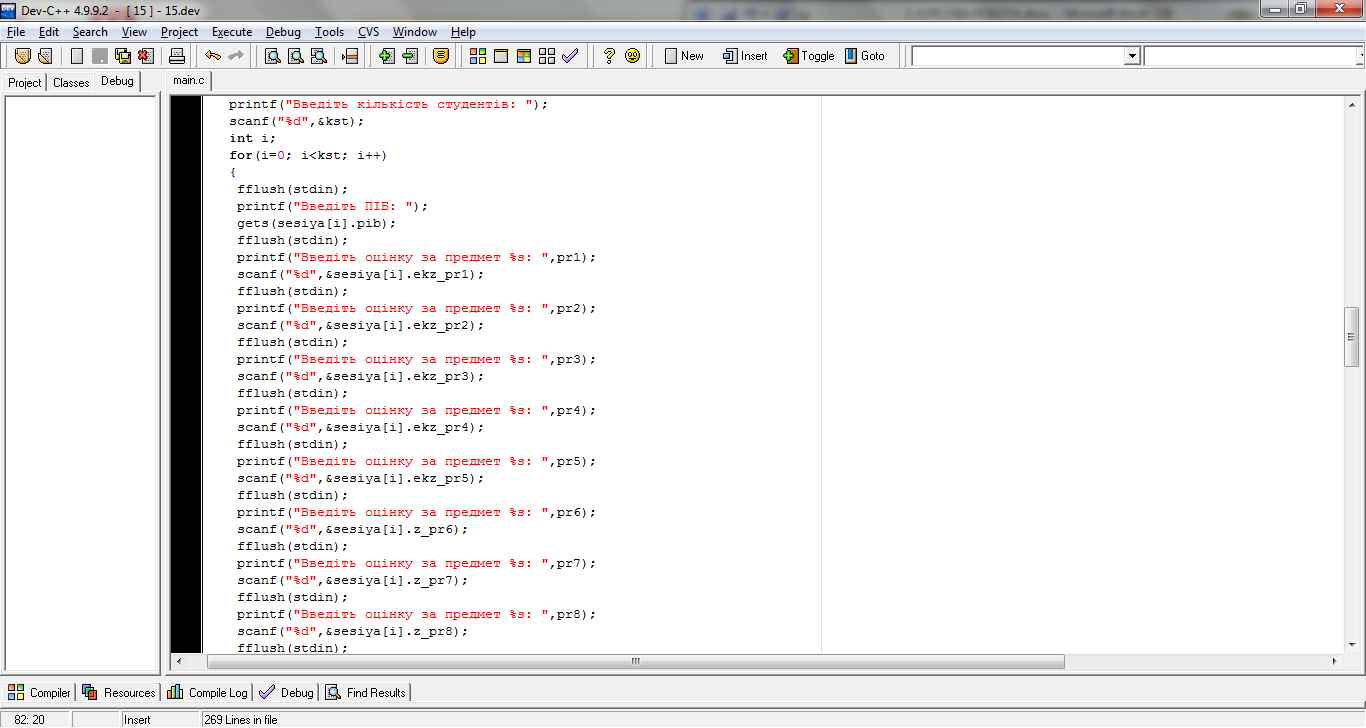The width and height of the screenshot is (1366, 728).
Task: Select the main.c editor tab
Action: click(189, 80)
